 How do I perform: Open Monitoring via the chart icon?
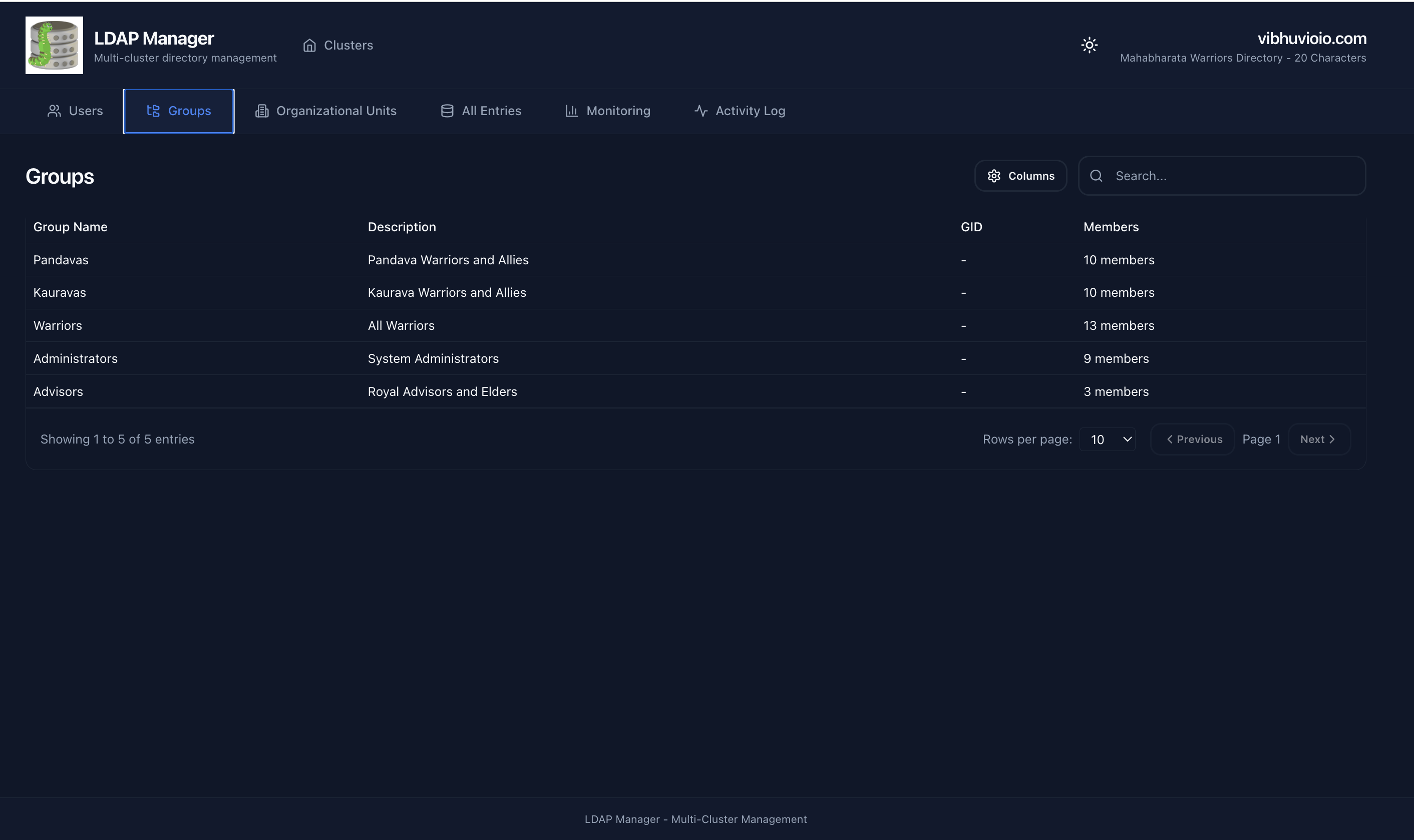point(571,111)
